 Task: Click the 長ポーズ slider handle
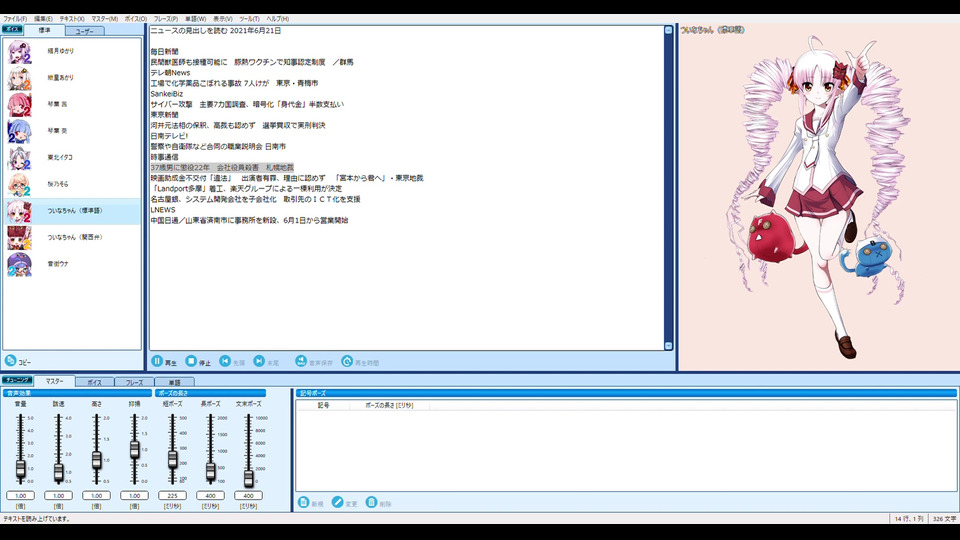pyautogui.click(x=210, y=471)
